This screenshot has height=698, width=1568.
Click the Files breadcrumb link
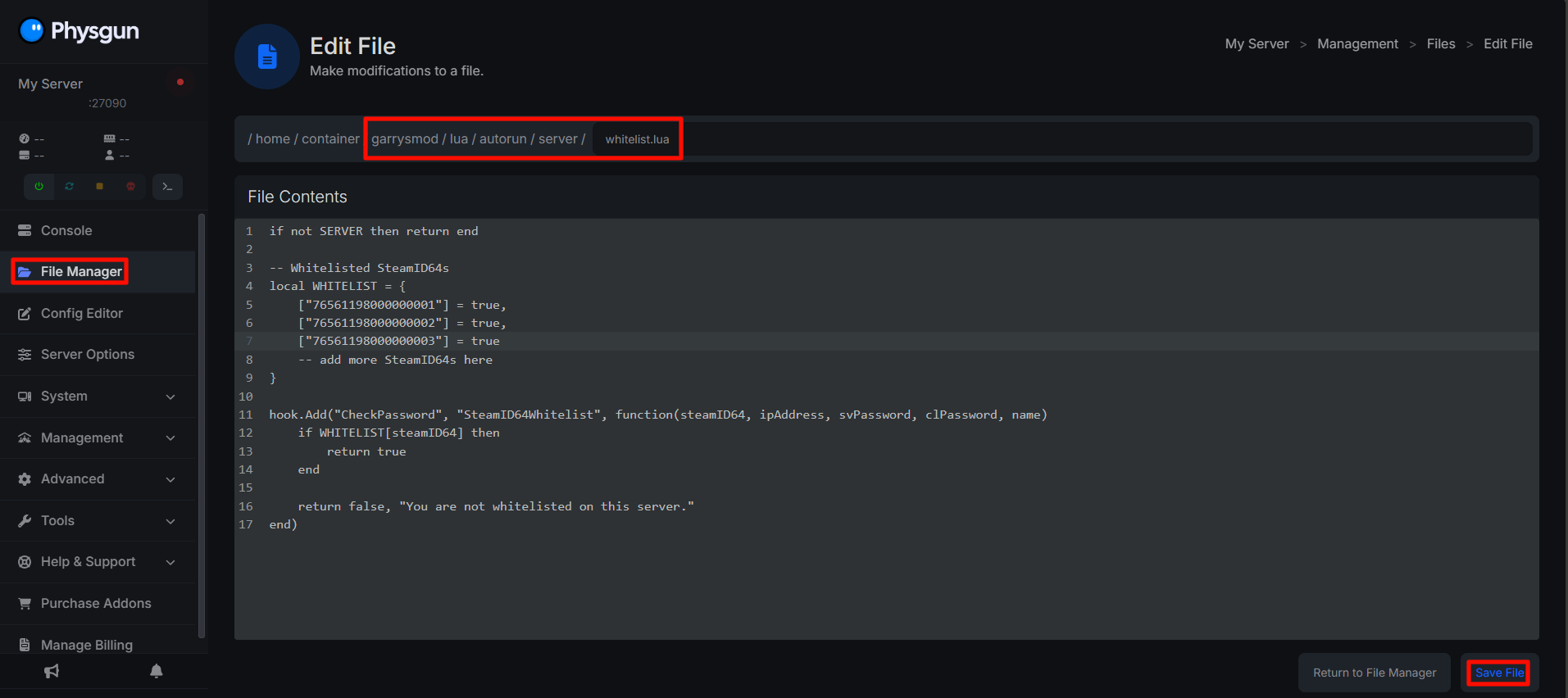click(1440, 44)
